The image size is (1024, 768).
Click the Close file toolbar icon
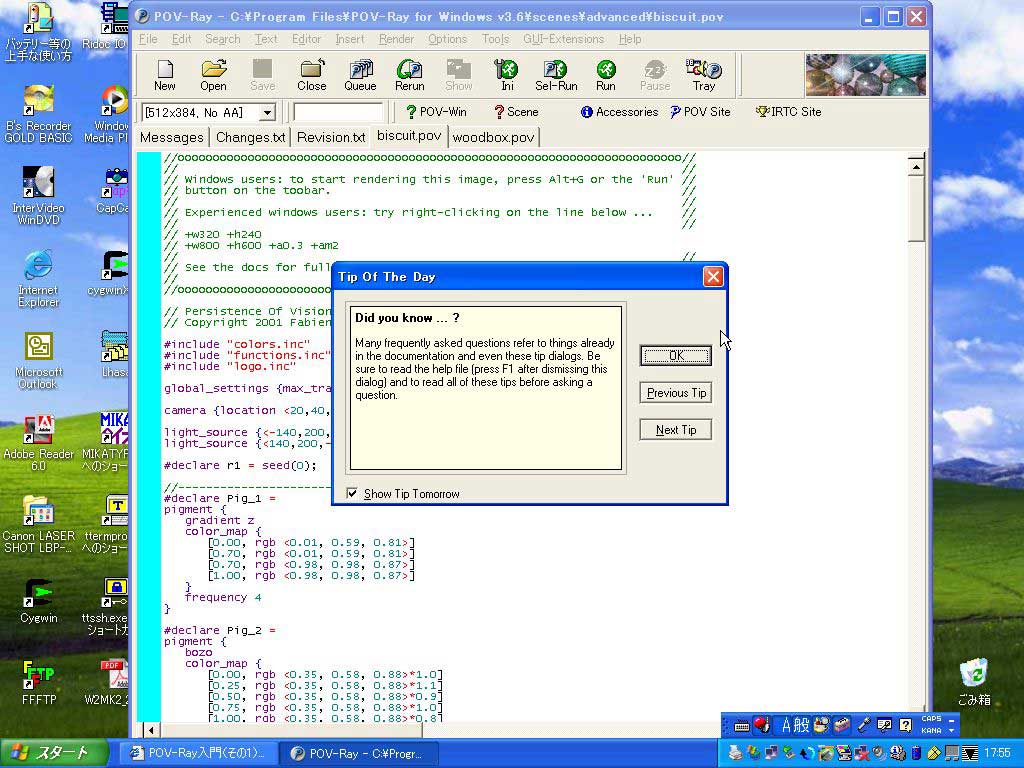(312, 75)
